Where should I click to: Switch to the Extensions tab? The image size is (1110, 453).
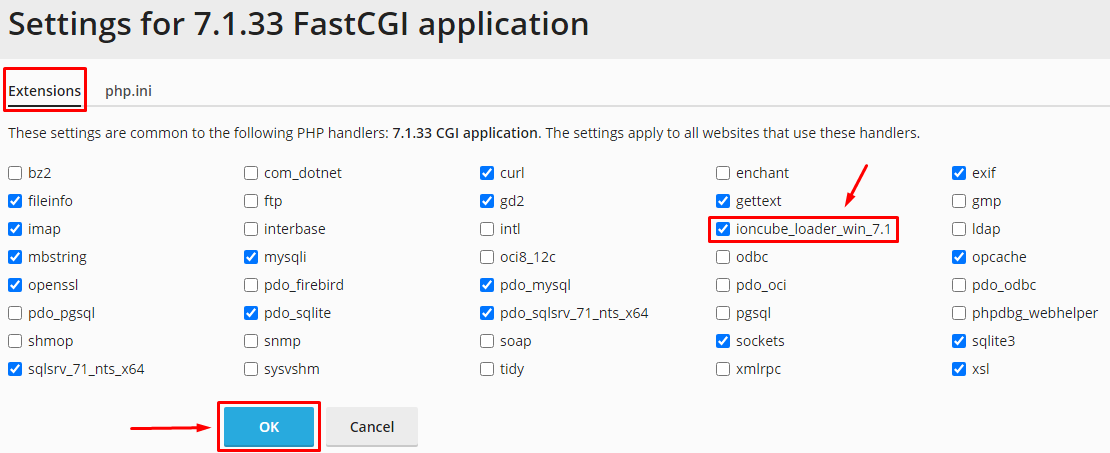click(x=45, y=91)
